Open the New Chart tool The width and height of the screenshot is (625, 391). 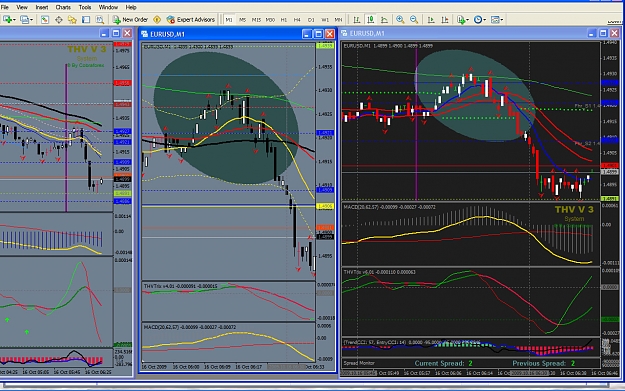click(7, 20)
